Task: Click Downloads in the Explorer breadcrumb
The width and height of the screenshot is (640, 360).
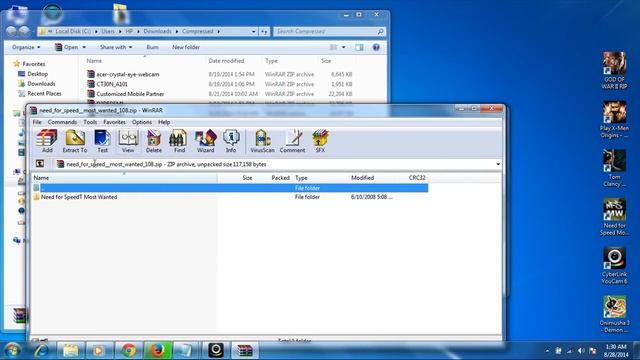Action: [x=157, y=31]
